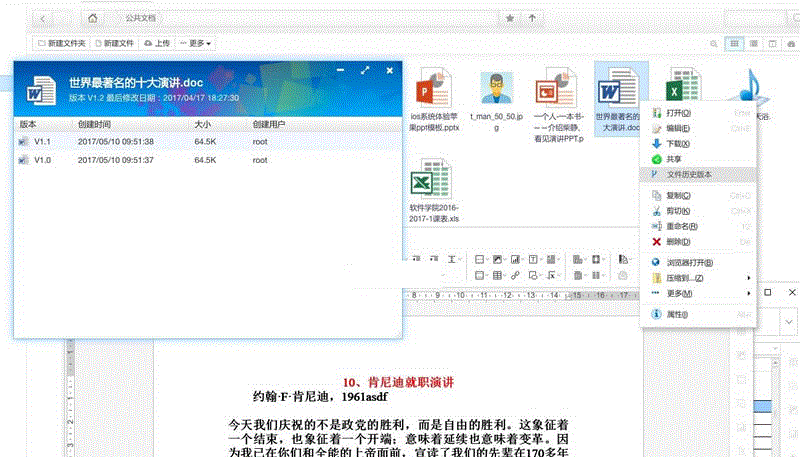800x457 pixels.
Task: Click the up-arrow parent folder icon
Action: click(x=532, y=18)
